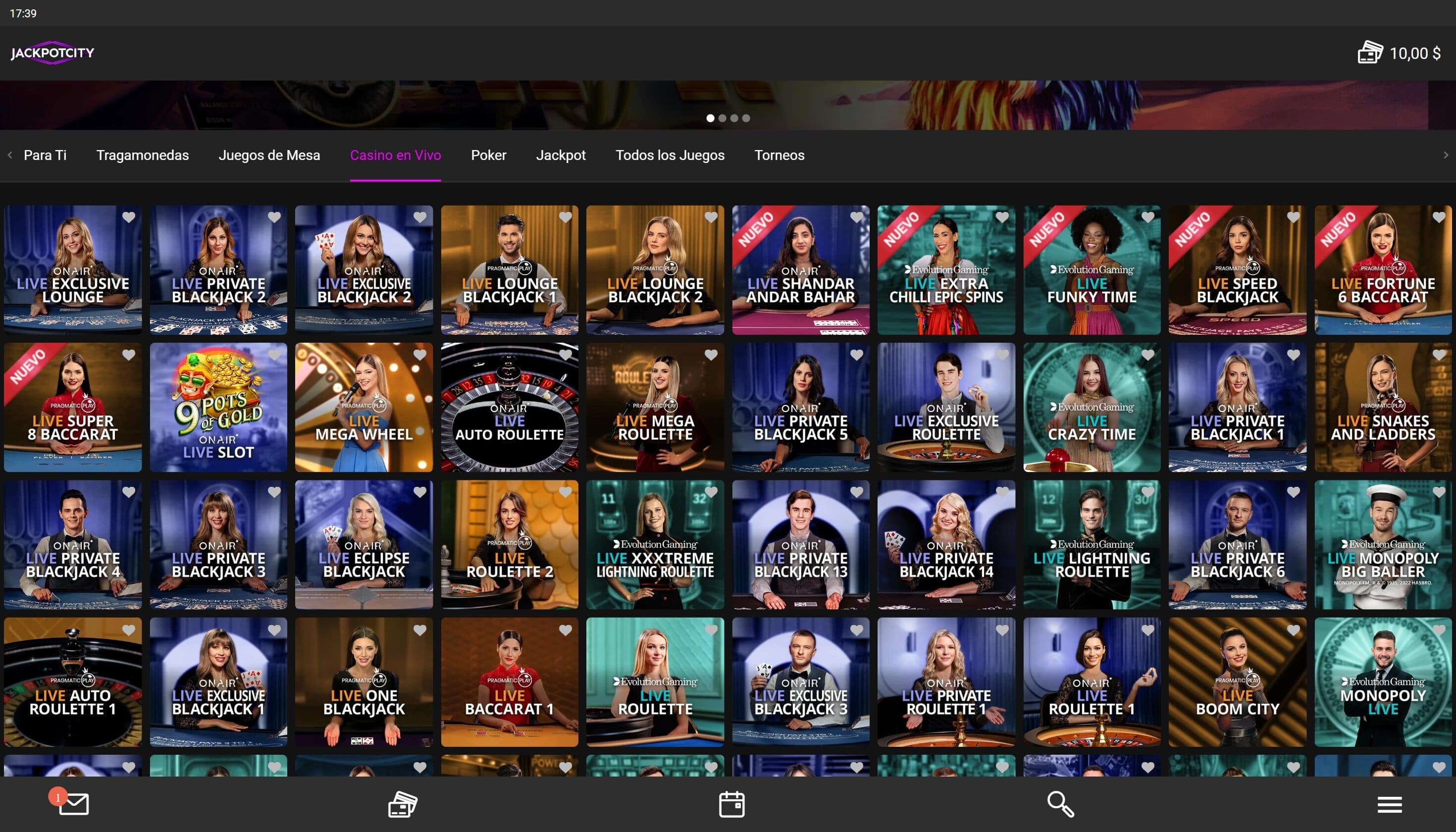The image size is (1456, 832).
Task: Favorite Live Roulette 1 with heart
Action: tap(1148, 630)
